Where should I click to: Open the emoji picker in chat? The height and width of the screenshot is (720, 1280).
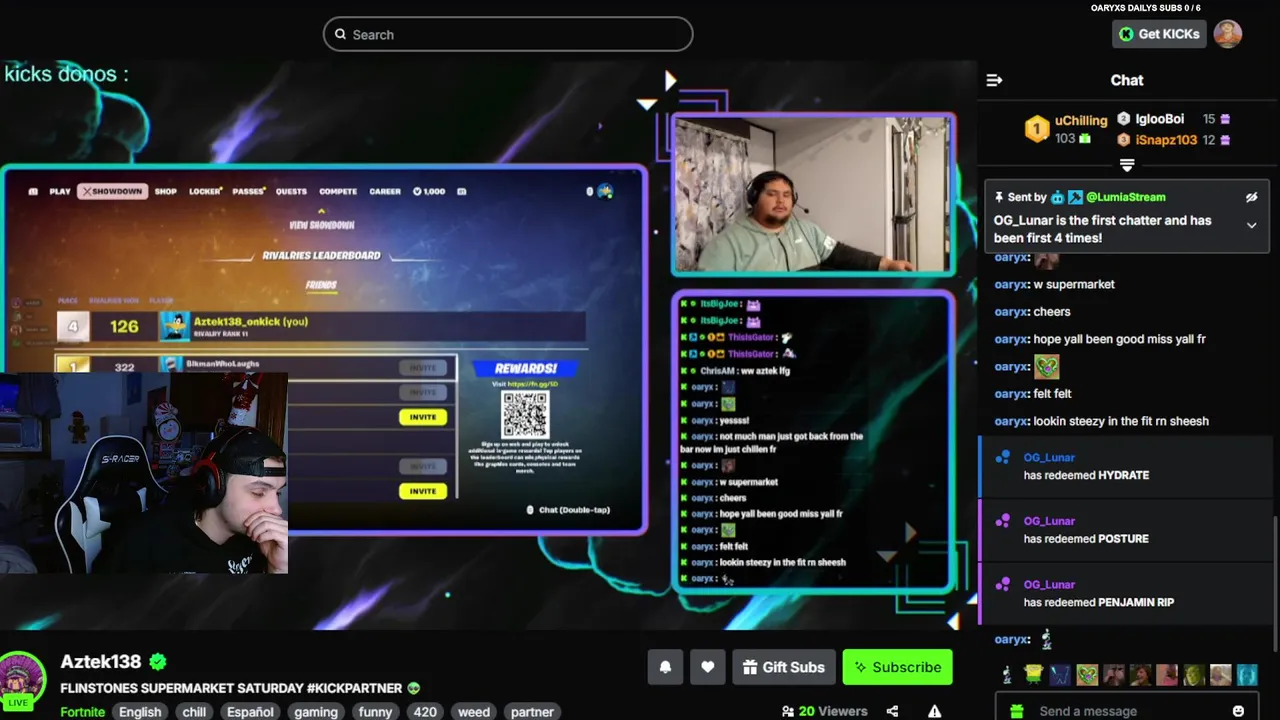coord(1238,711)
